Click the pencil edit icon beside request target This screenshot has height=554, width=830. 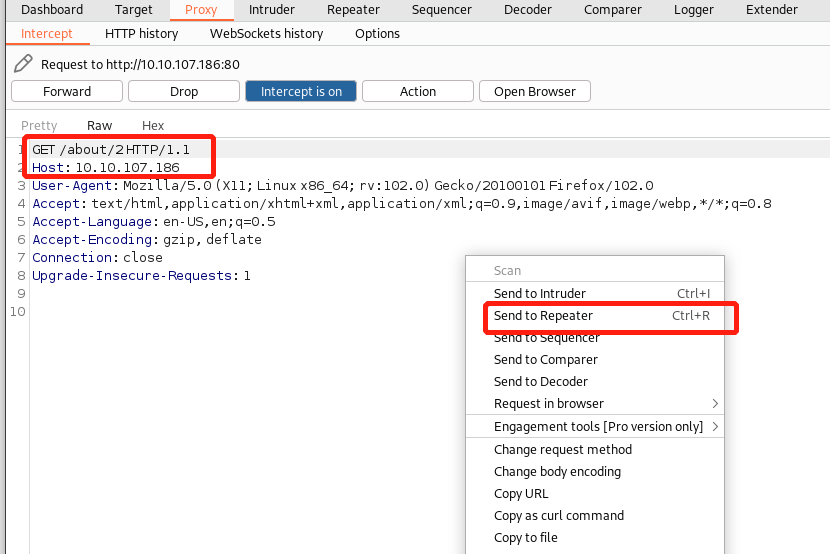23,64
